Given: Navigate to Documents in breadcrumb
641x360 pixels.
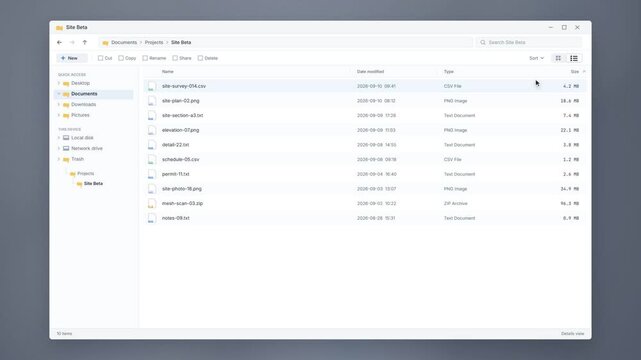Looking at the screenshot, I should pos(124,42).
